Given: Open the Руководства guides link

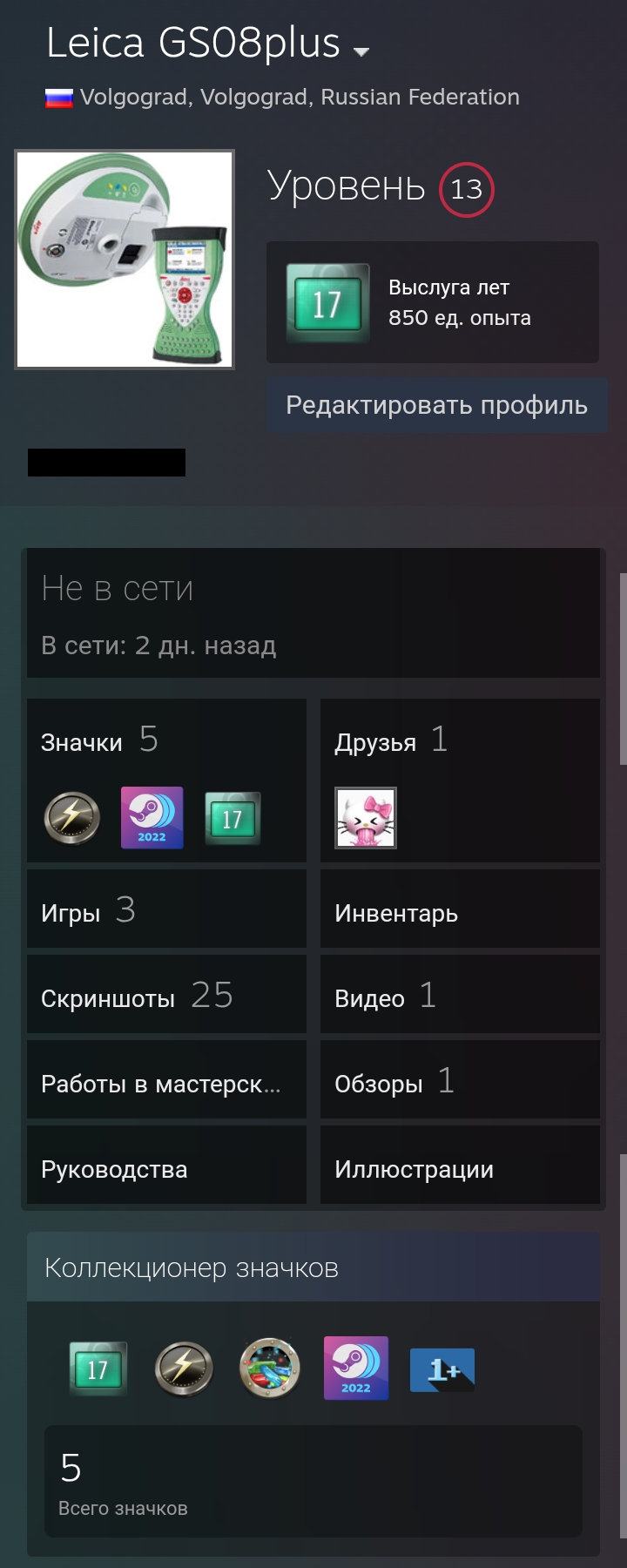Looking at the screenshot, I should [x=166, y=1166].
